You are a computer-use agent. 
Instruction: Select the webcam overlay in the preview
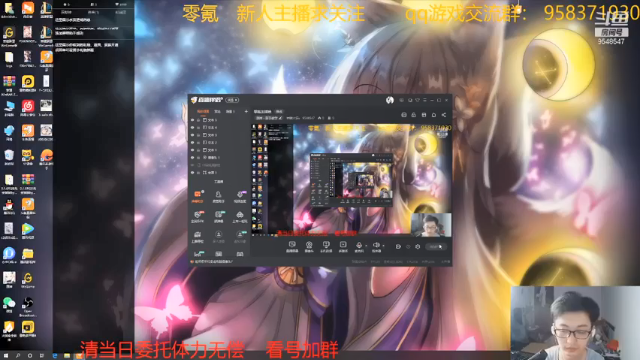coord(431,224)
